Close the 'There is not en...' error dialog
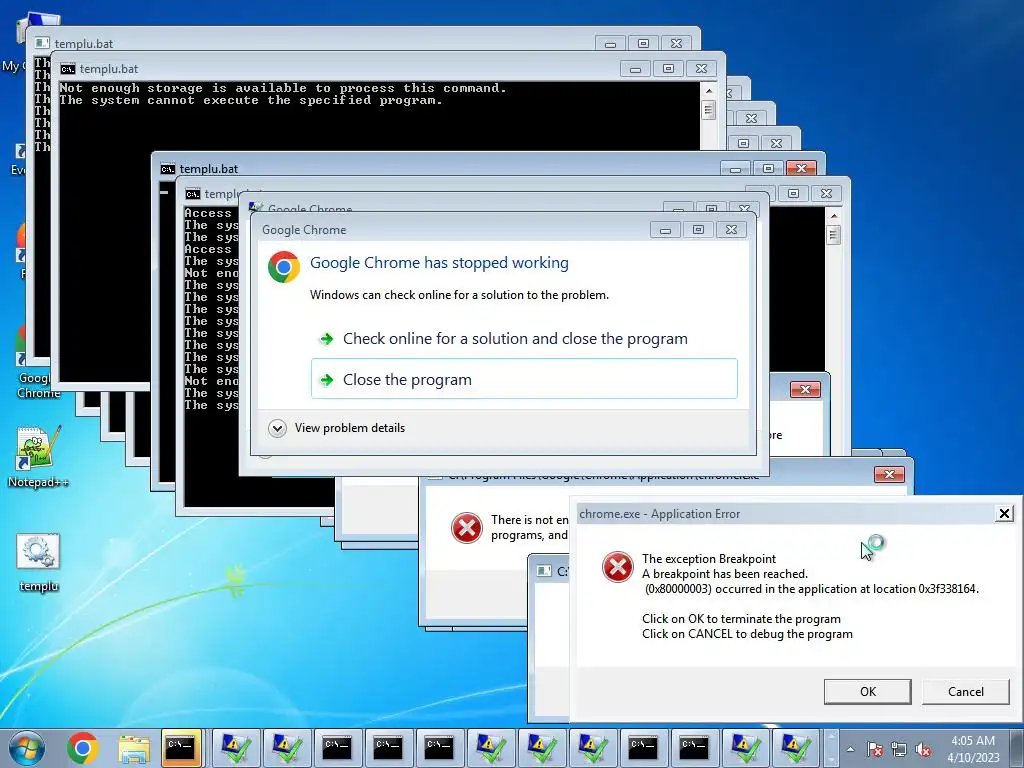Screen dimensions: 1024x768 tap(889, 474)
